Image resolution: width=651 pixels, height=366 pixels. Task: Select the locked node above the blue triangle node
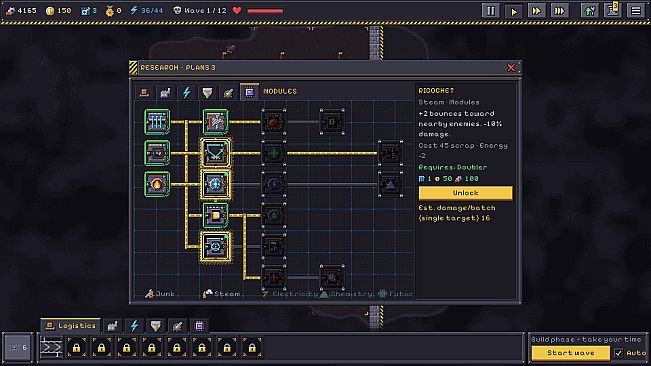pos(390,153)
